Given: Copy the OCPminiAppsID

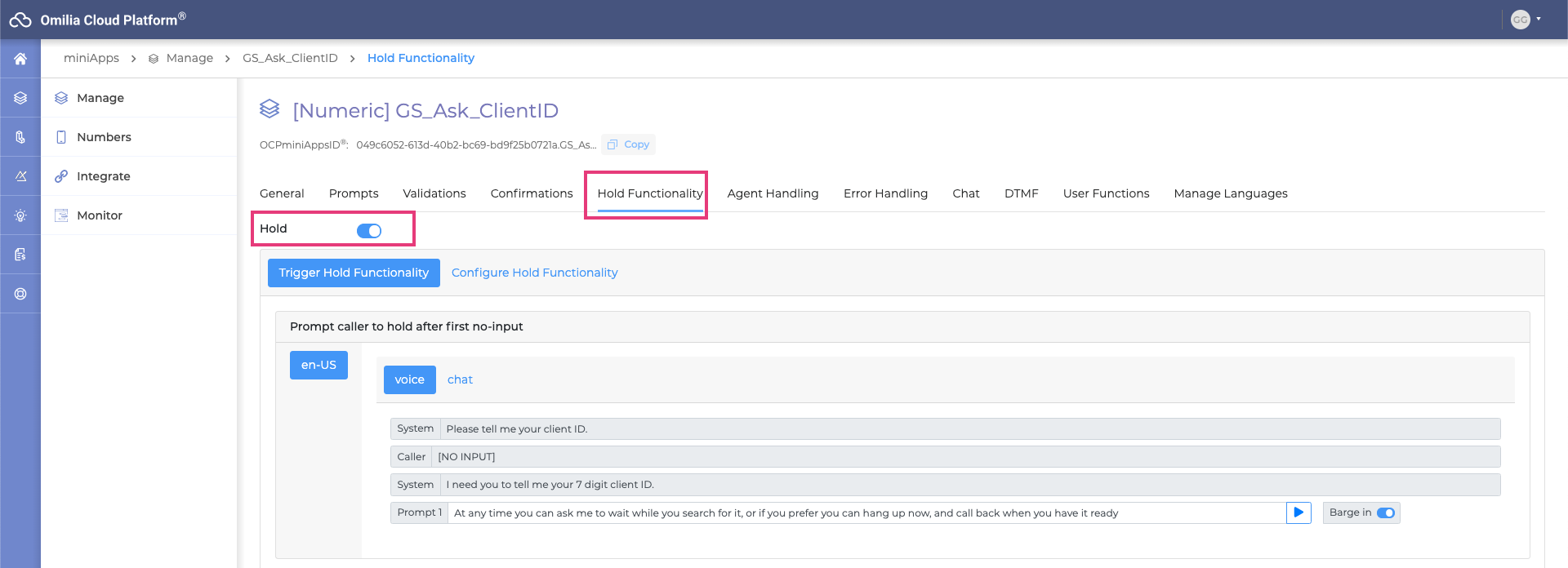Looking at the screenshot, I should (x=629, y=144).
